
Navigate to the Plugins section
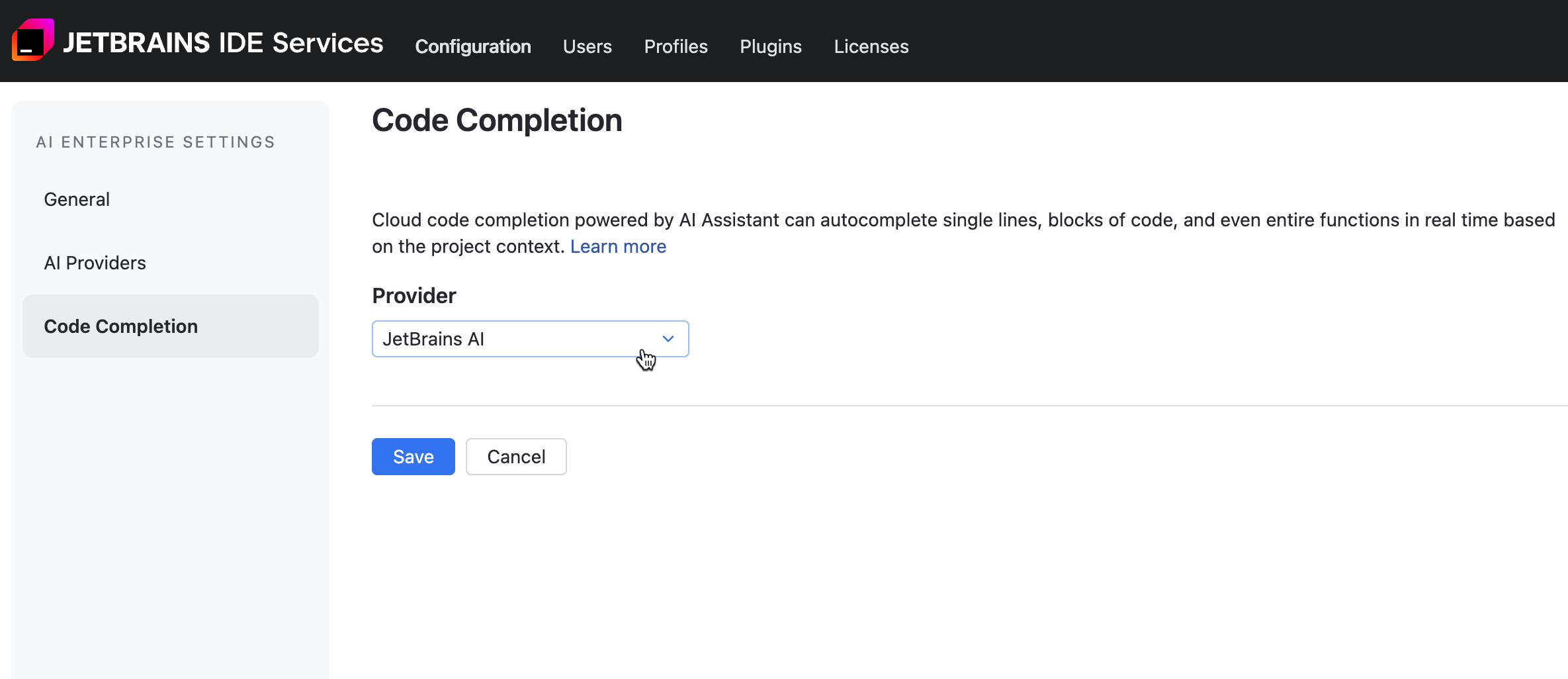pos(770,46)
